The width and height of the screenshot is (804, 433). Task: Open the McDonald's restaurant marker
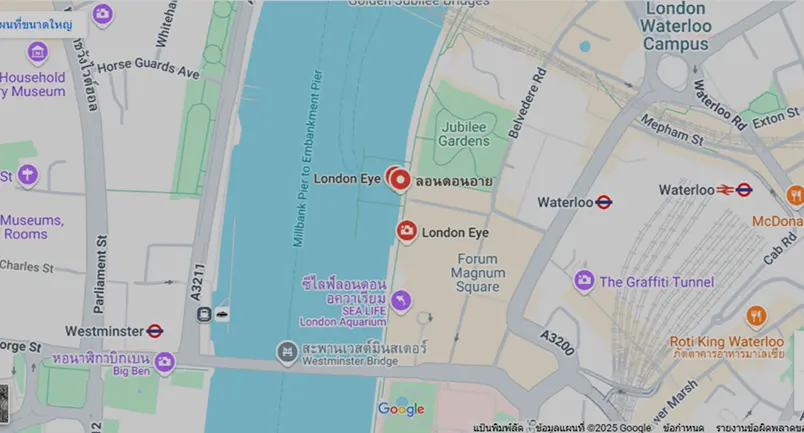tap(795, 195)
